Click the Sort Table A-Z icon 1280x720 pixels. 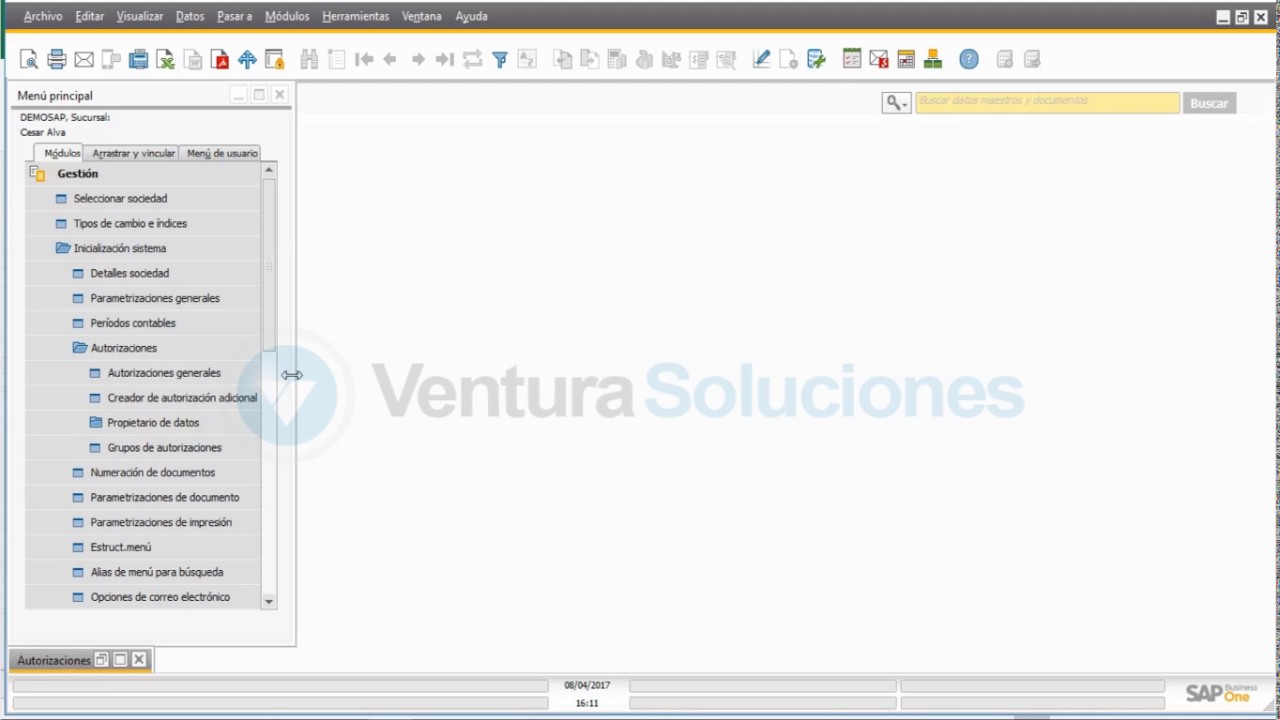(527, 60)
